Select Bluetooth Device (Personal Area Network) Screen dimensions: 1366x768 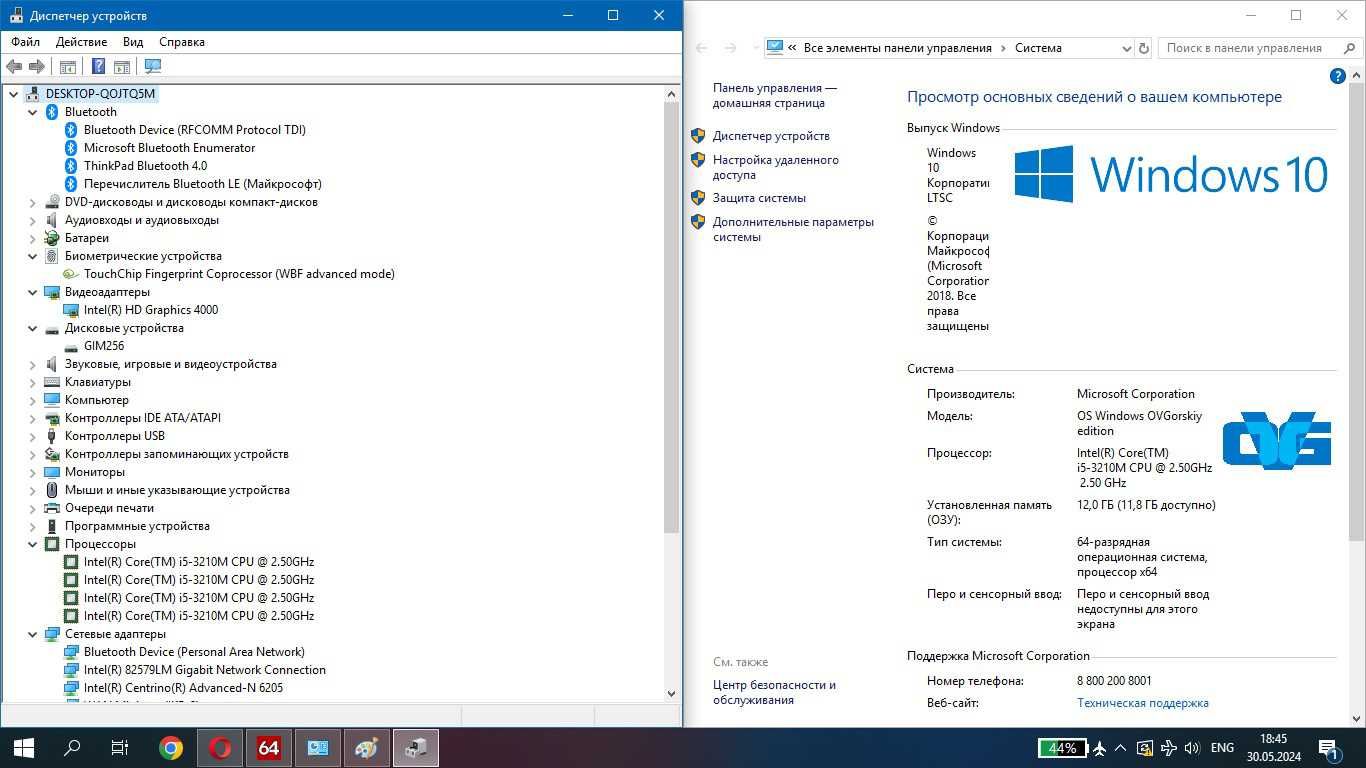click(x=194, y=652)
